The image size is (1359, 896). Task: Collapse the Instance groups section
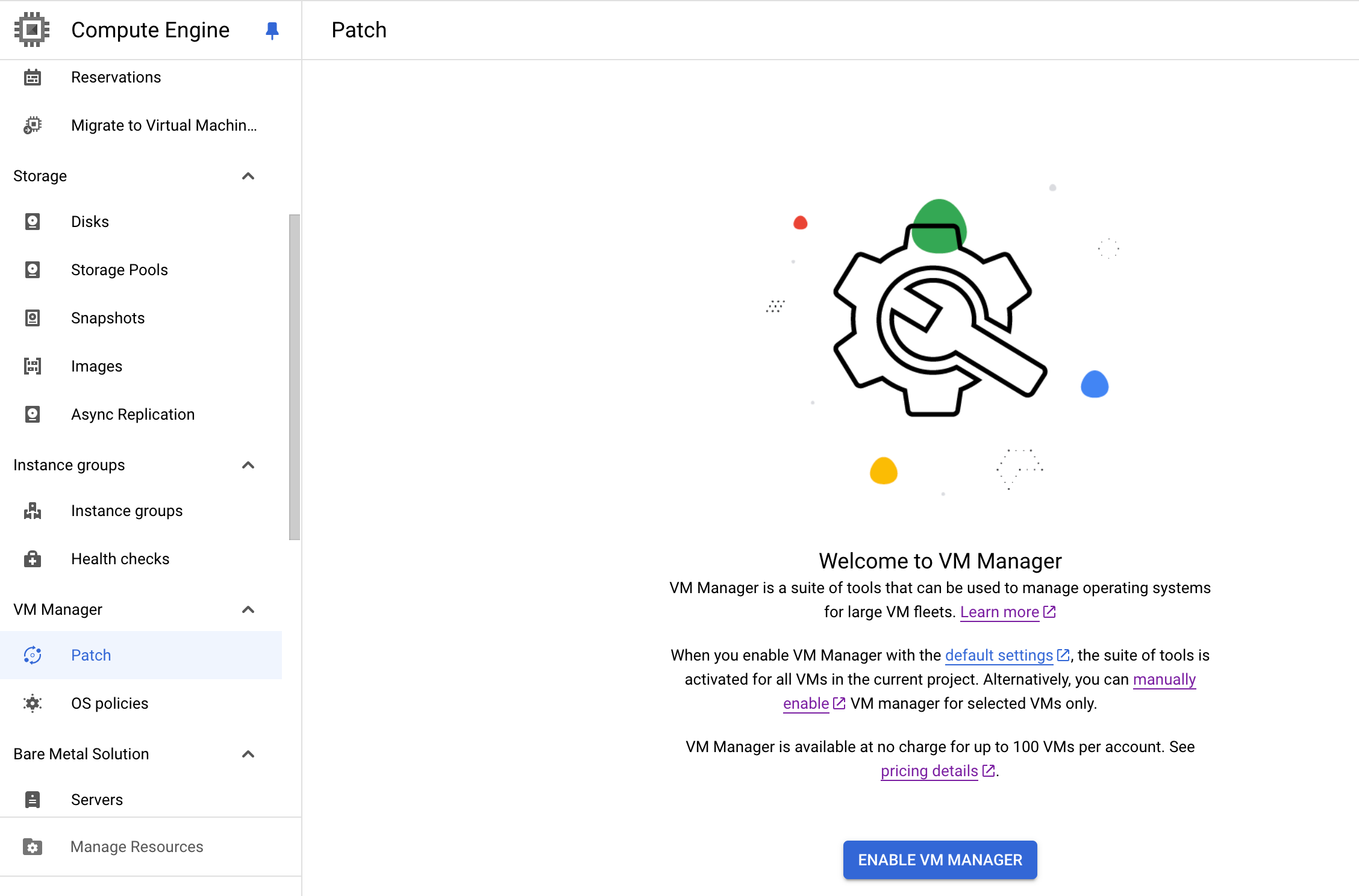point(248,465)
